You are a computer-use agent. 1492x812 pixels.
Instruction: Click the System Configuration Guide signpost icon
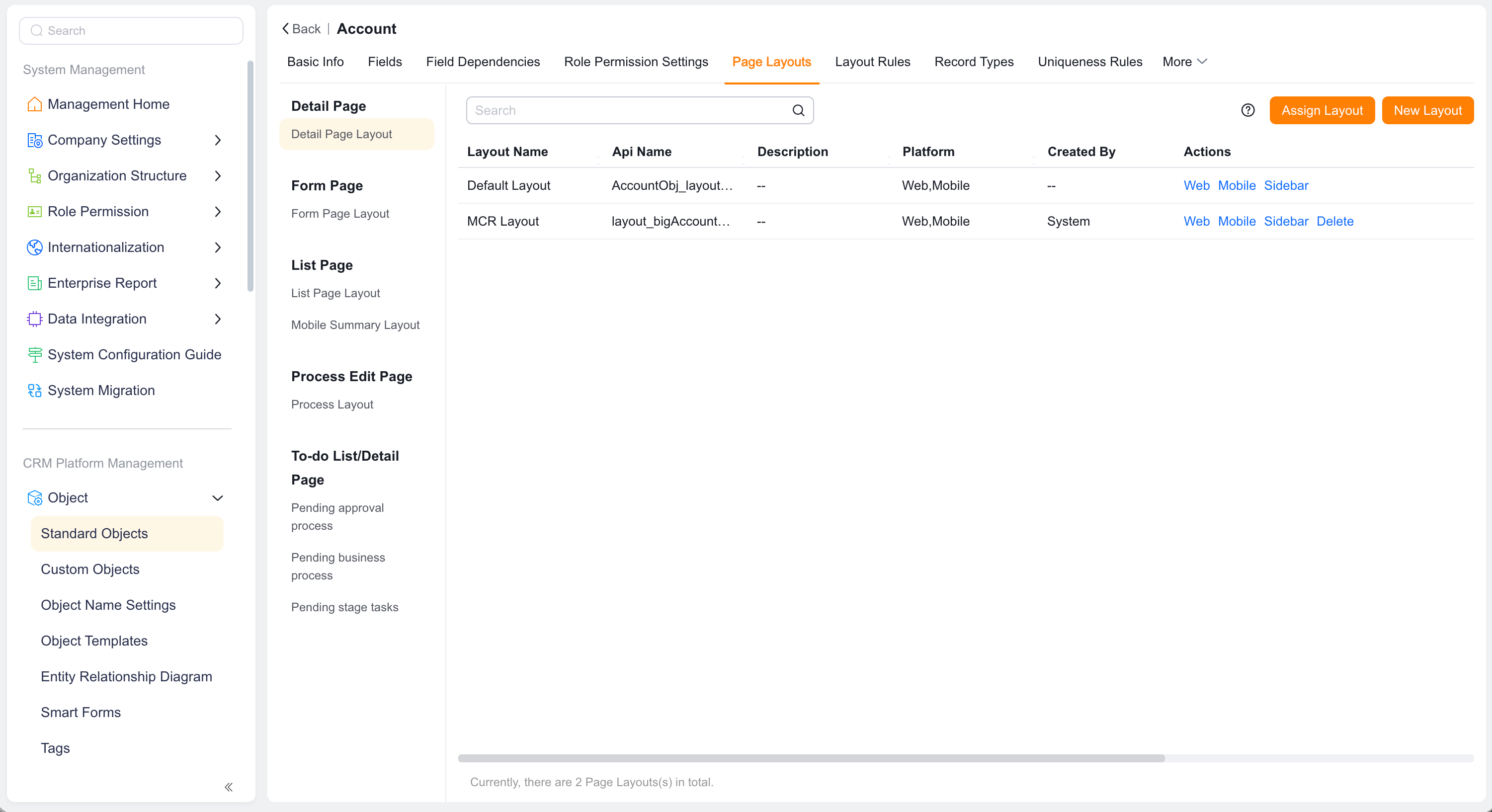pos(35,355)
